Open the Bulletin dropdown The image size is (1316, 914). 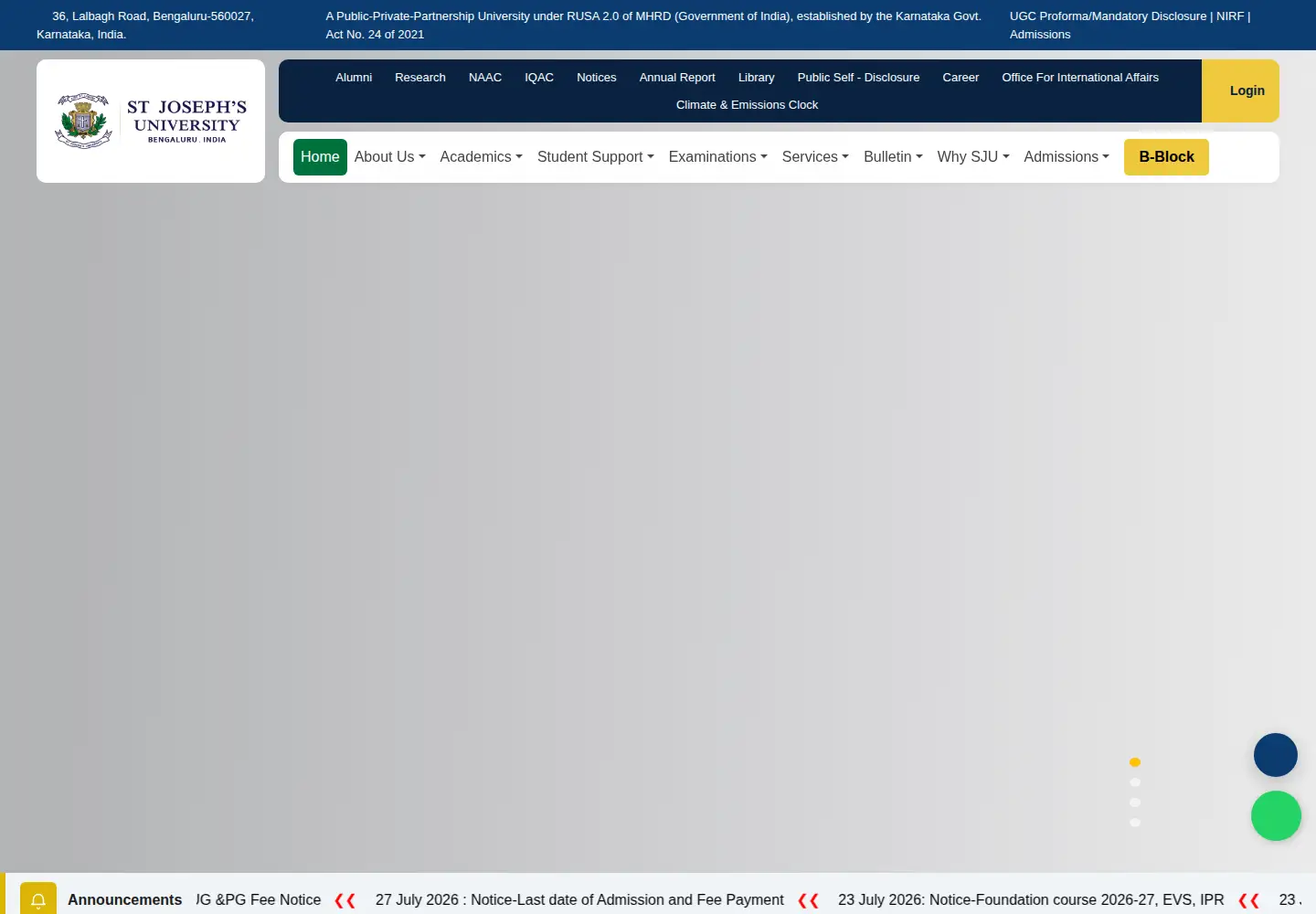[893, 157]
